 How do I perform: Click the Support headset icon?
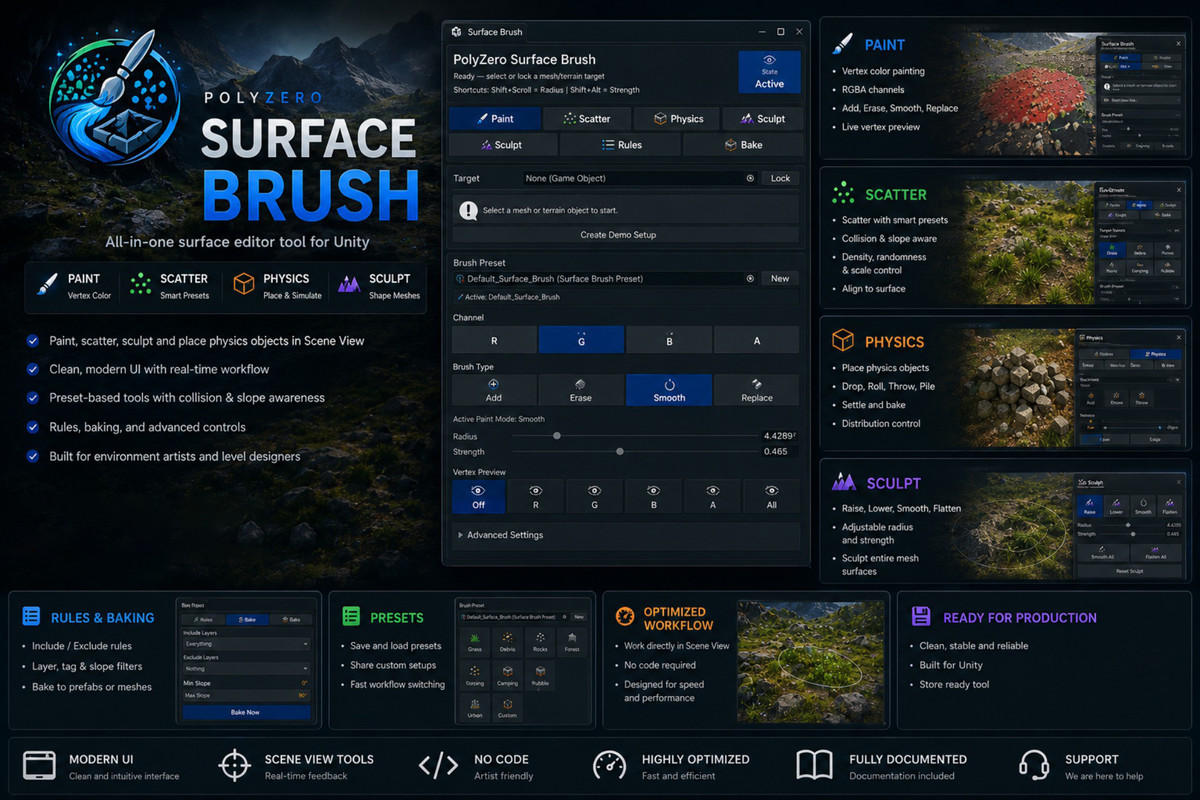click(x=1033, y=766)
